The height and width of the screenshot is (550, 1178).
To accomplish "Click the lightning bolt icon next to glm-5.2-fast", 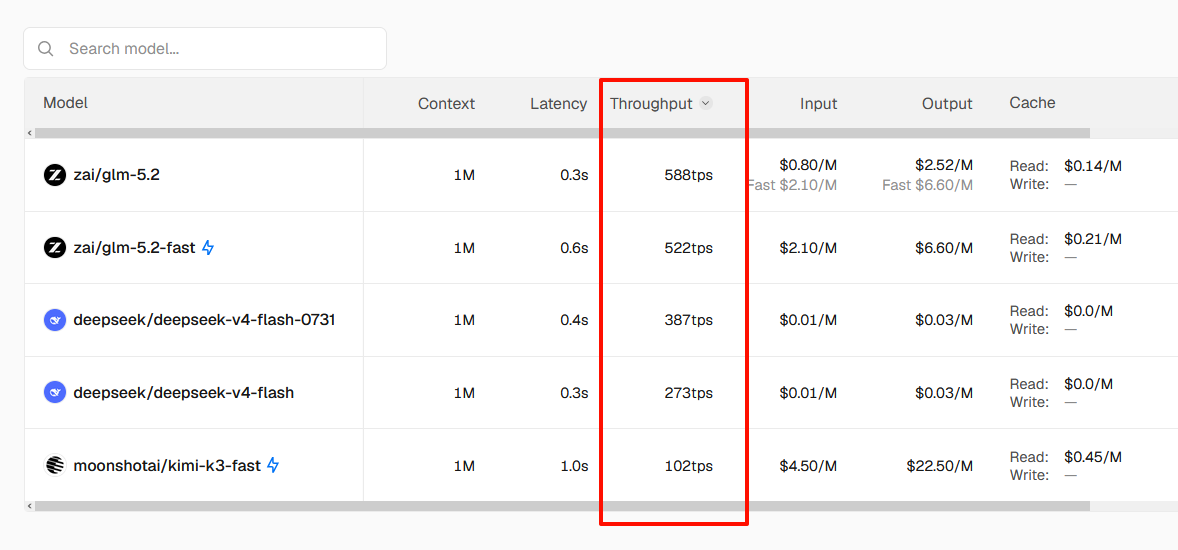I will pyautogui.click(x=208, y=247).
